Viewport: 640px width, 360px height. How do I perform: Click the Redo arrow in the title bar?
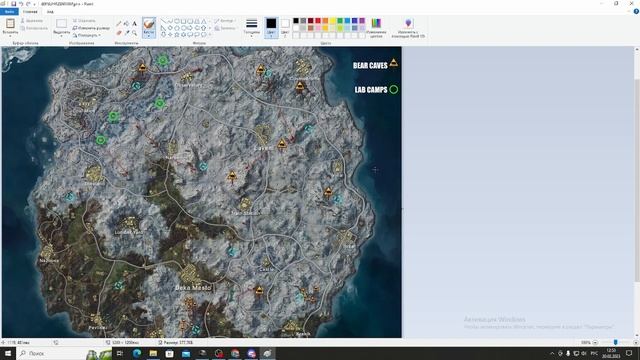click(28, 4)
